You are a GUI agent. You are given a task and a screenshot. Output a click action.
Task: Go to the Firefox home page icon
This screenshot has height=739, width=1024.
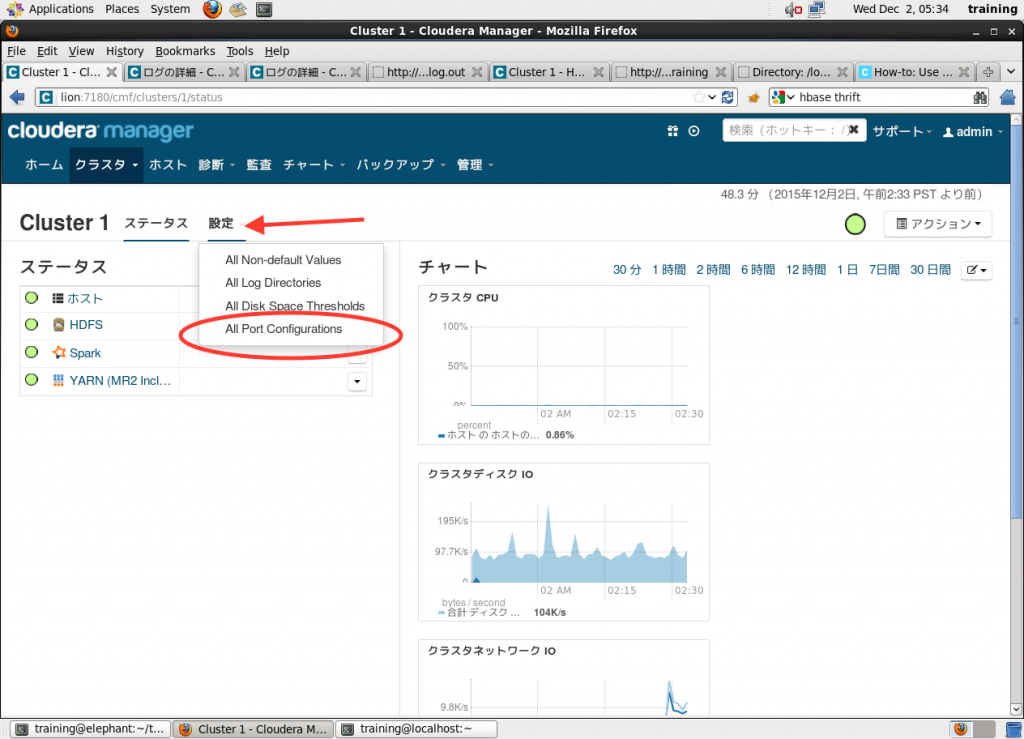coord(1008,97)
